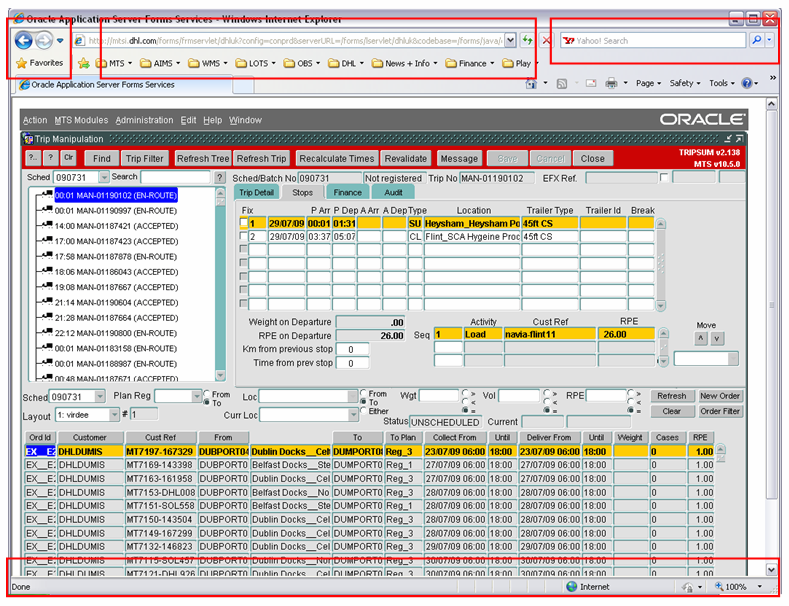Switch to the Stops tab
This screenshot has height=606, width=789.
pyautogui.click(x=302, y=193)
